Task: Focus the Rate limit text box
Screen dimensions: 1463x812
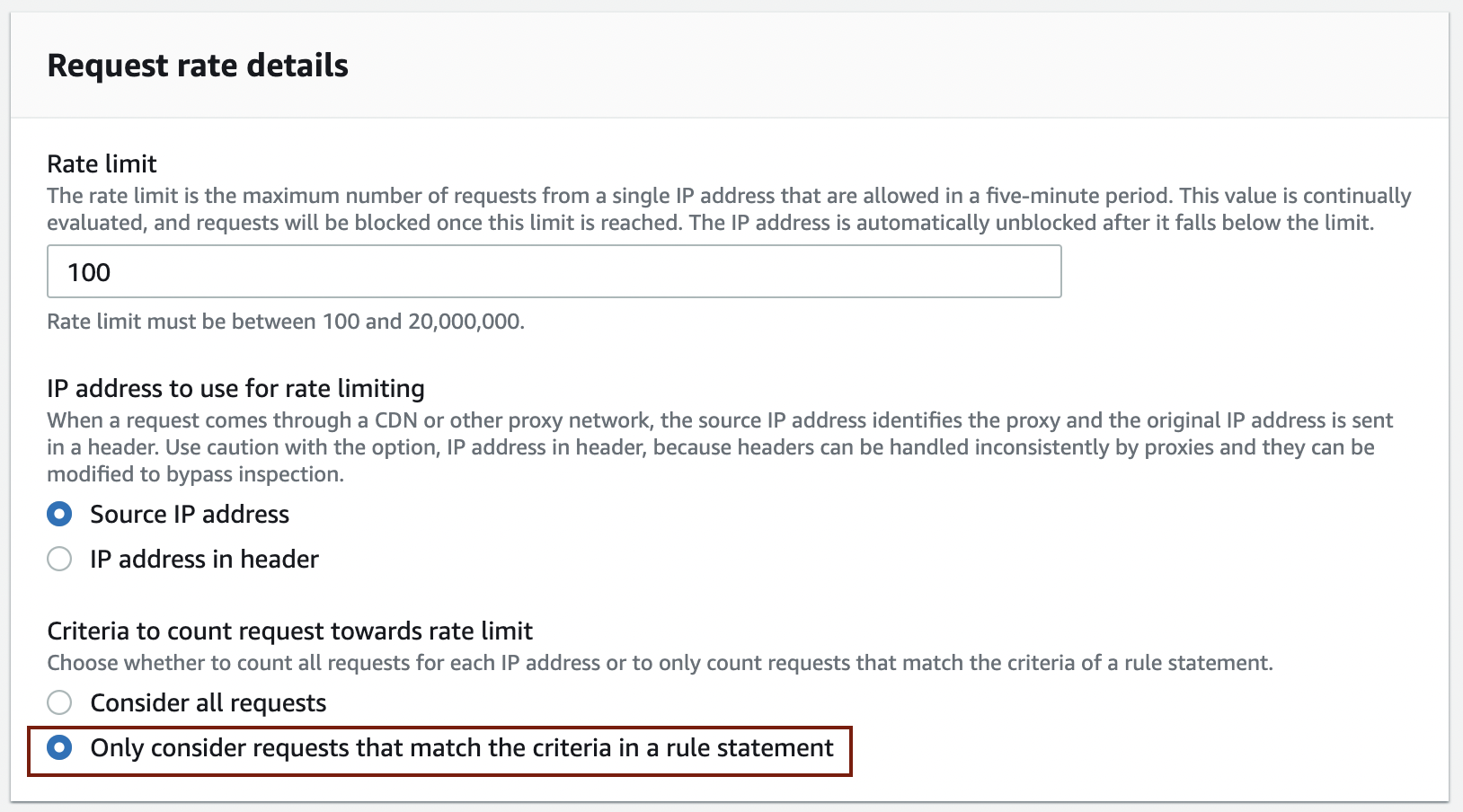Action: 554,271
